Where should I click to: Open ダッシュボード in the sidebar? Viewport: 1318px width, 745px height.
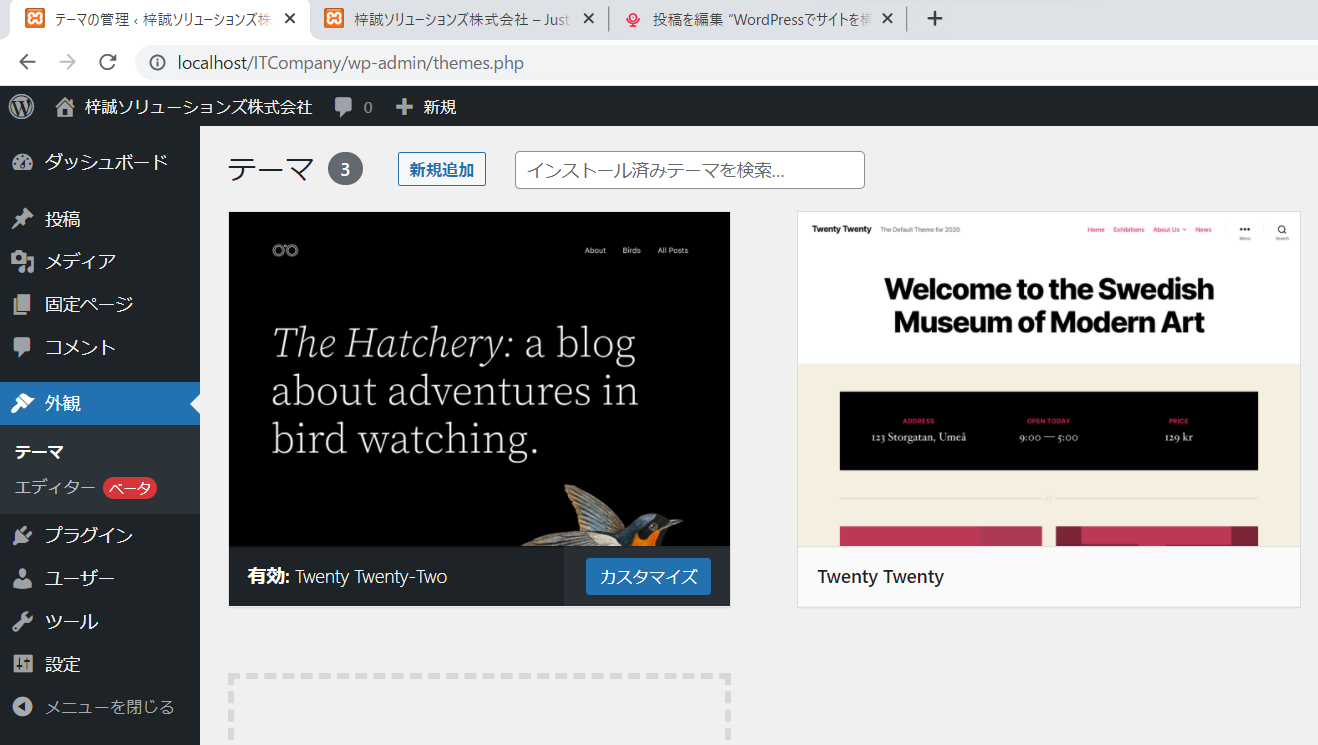[x=105, y=162]
